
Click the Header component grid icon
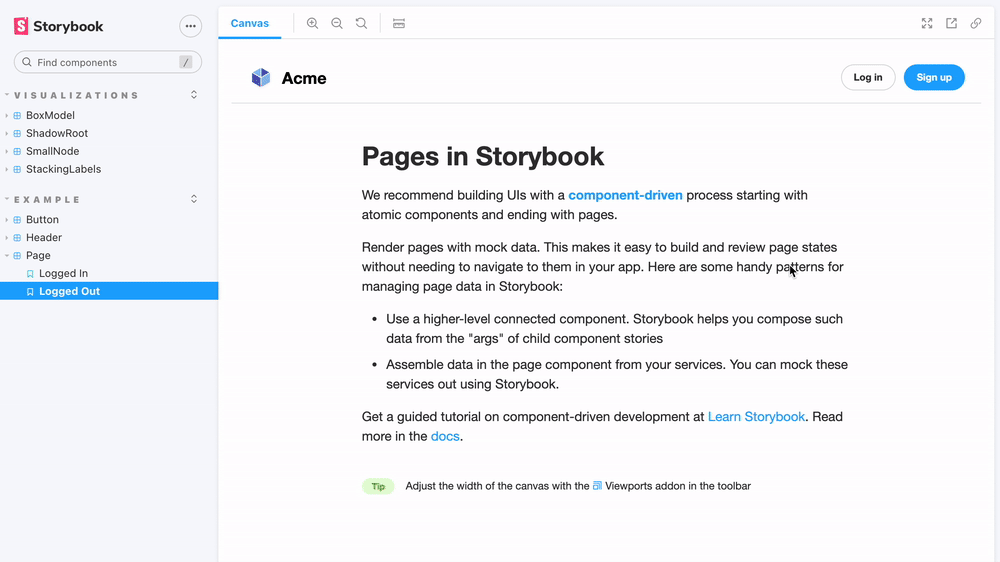point(17,237)
